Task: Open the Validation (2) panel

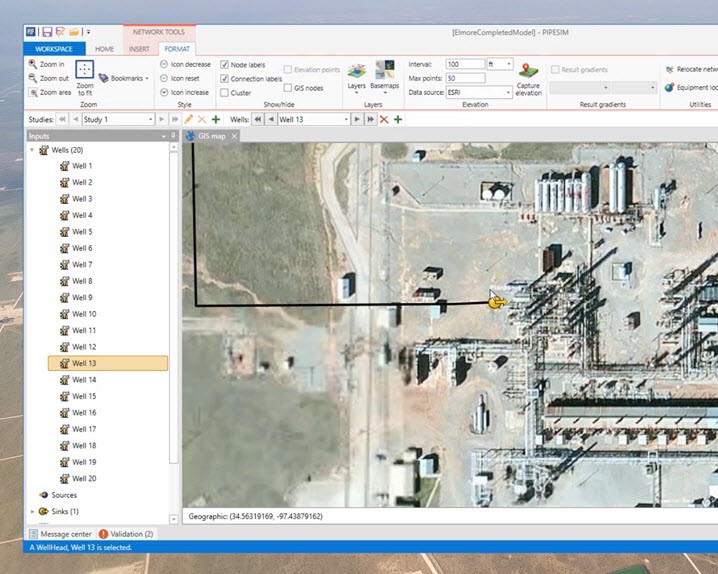Action: tap(126, 534)
